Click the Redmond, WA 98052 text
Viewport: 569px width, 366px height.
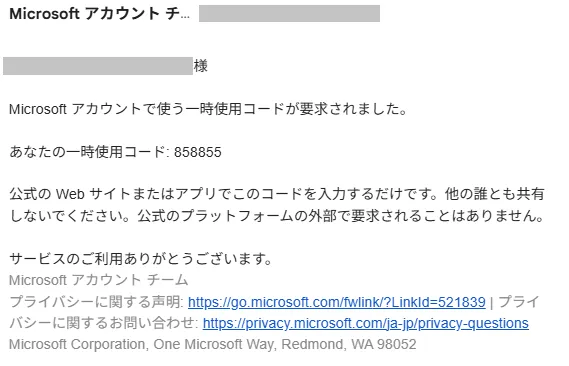coord(349,344)
